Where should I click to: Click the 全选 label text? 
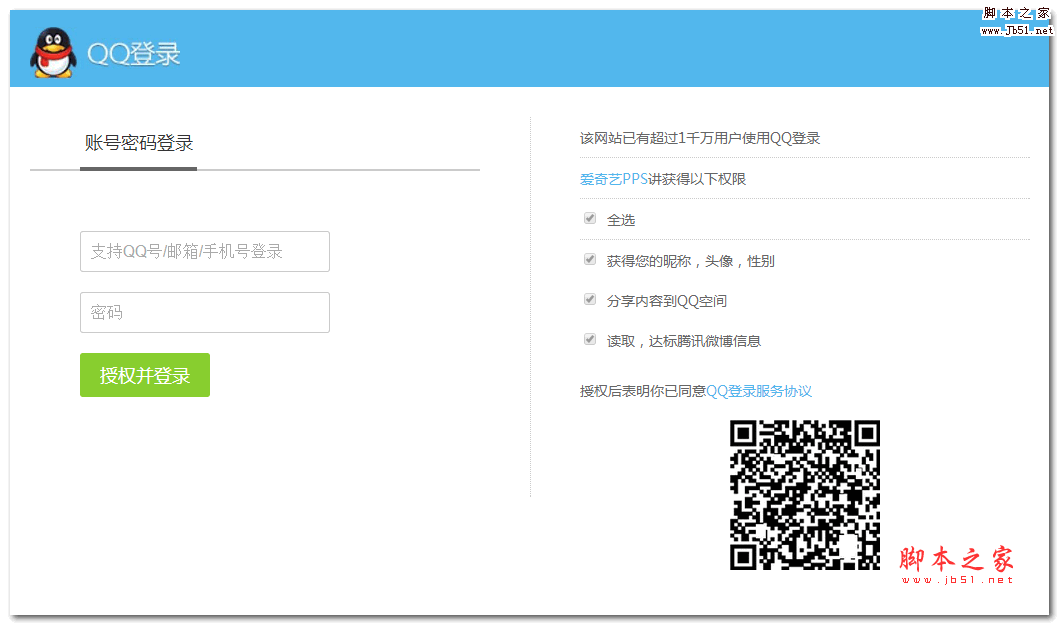tap(621, 220)
